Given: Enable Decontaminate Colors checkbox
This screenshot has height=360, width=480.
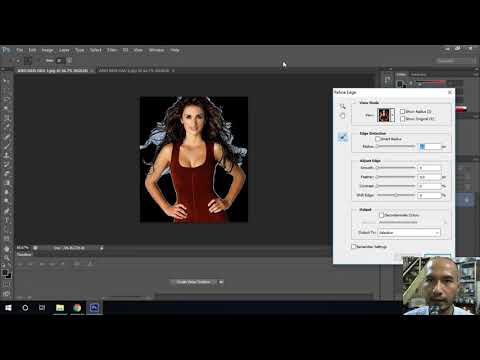Looking at the screenshot, I should [x=382, y=215].
